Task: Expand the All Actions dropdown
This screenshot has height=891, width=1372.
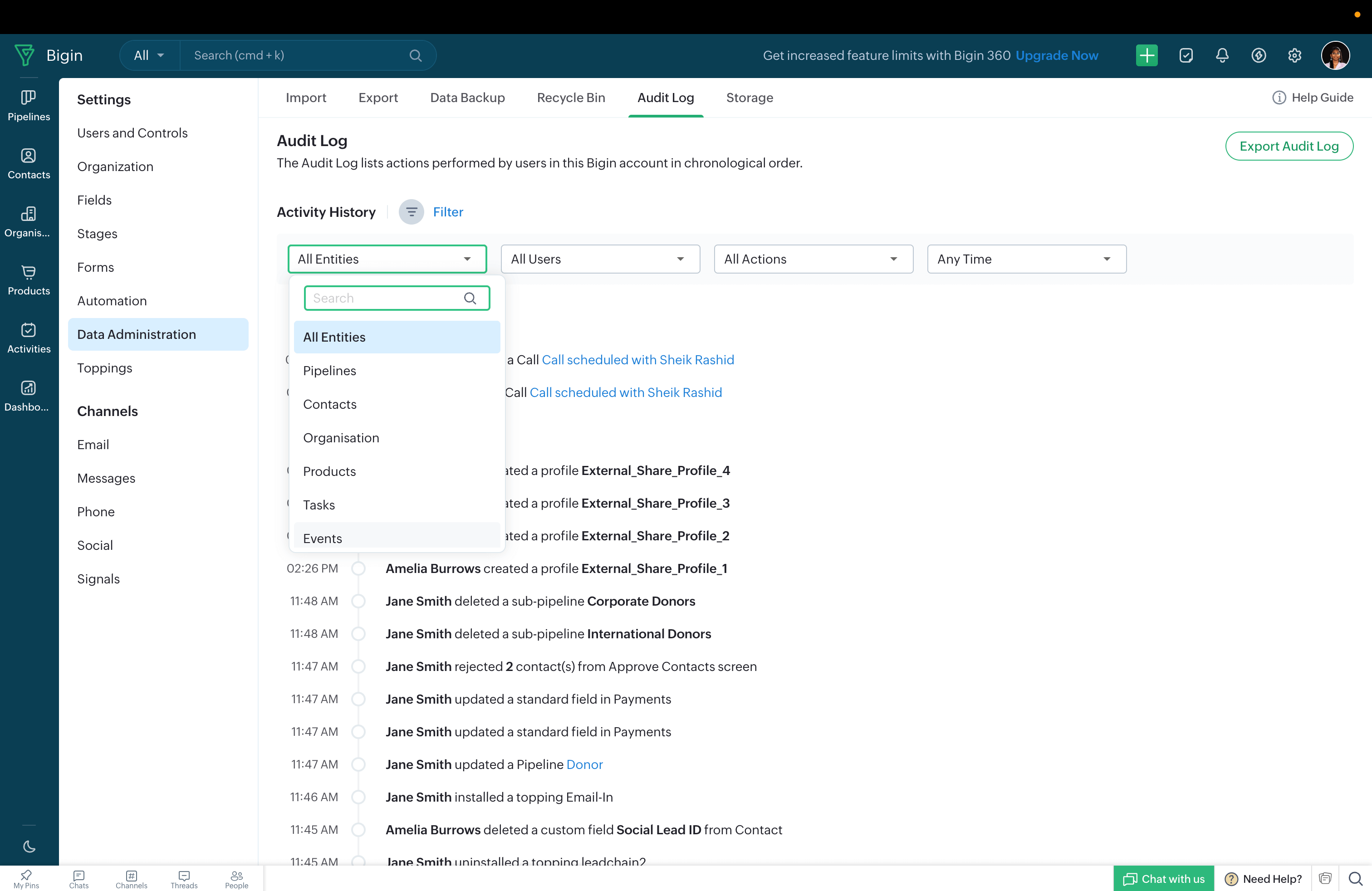Action: [813, 259]
